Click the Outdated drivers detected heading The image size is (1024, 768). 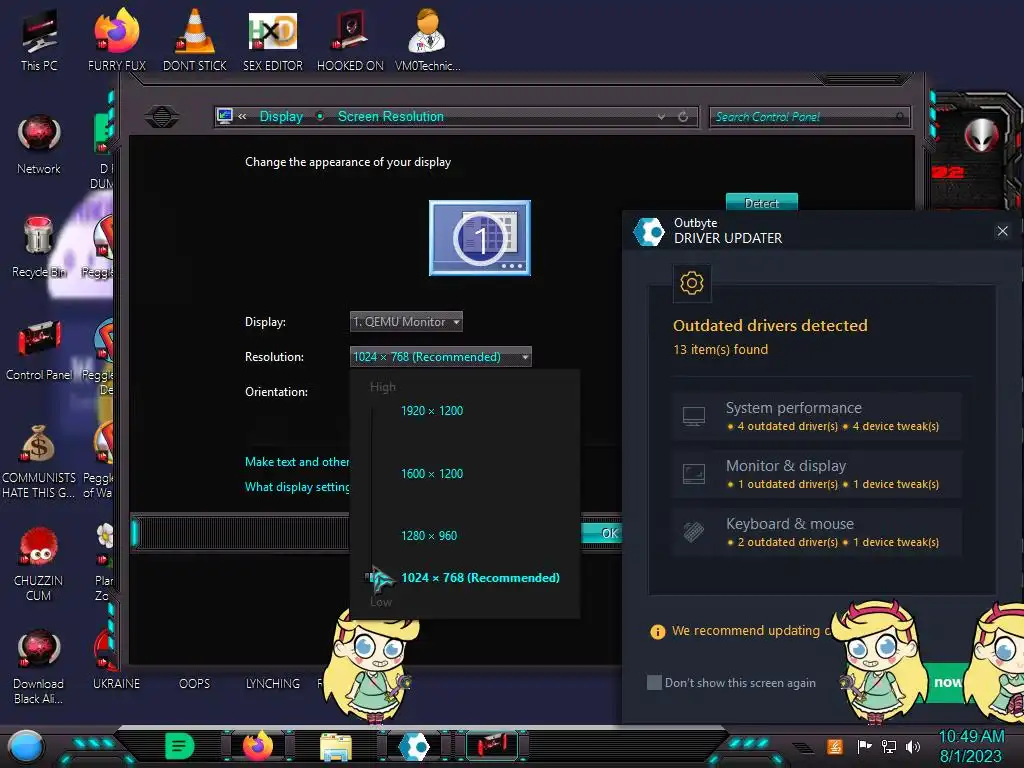(x=770, y=325)
